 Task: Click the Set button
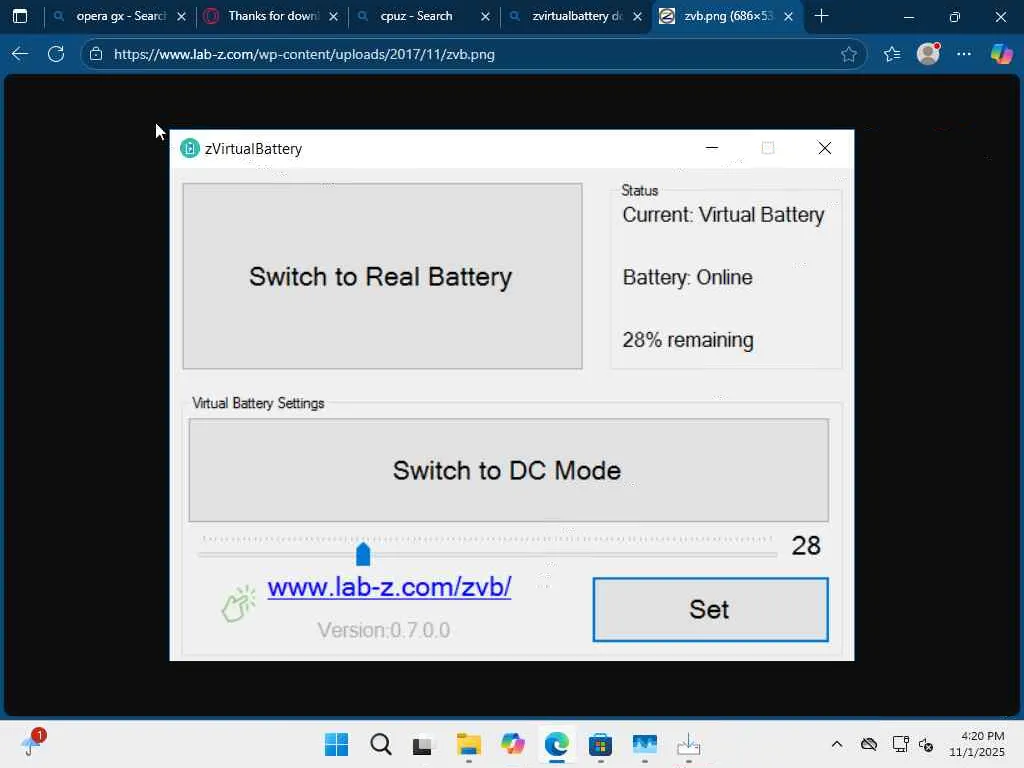711,609
